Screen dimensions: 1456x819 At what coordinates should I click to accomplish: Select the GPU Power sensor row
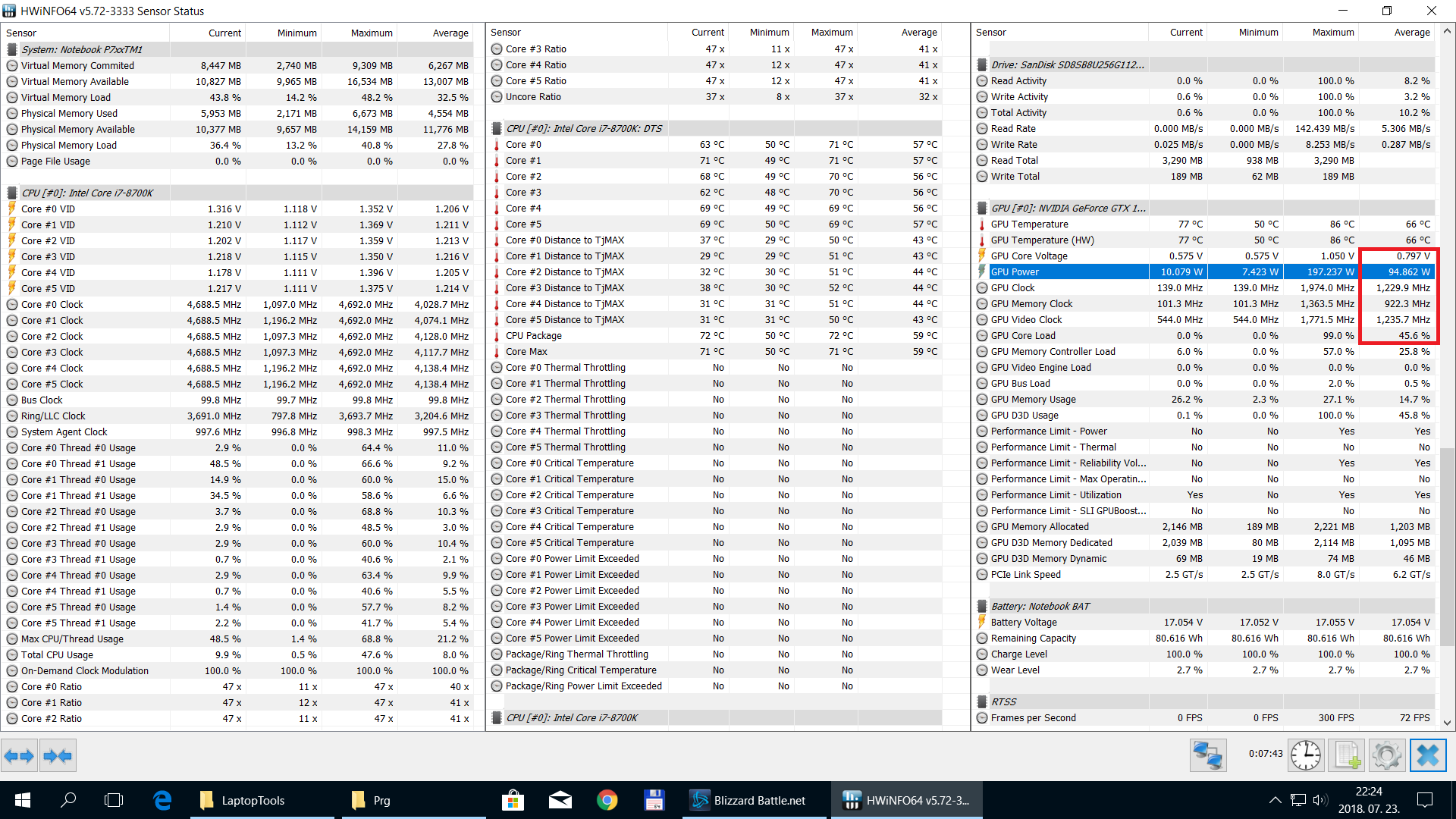(x=1206, y=271)
